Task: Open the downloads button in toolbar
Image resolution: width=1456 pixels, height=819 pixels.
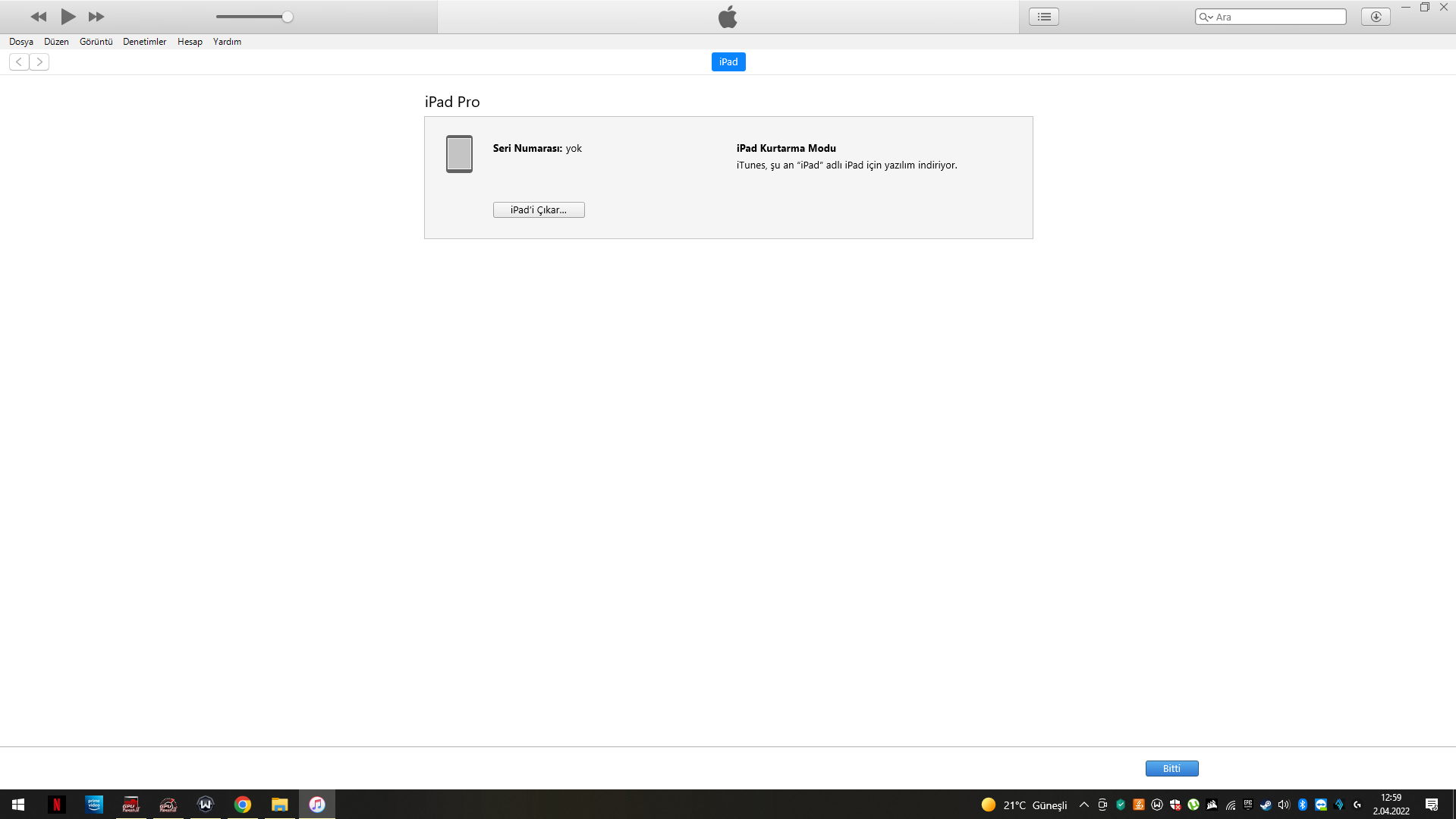Action: [1376, 17]
